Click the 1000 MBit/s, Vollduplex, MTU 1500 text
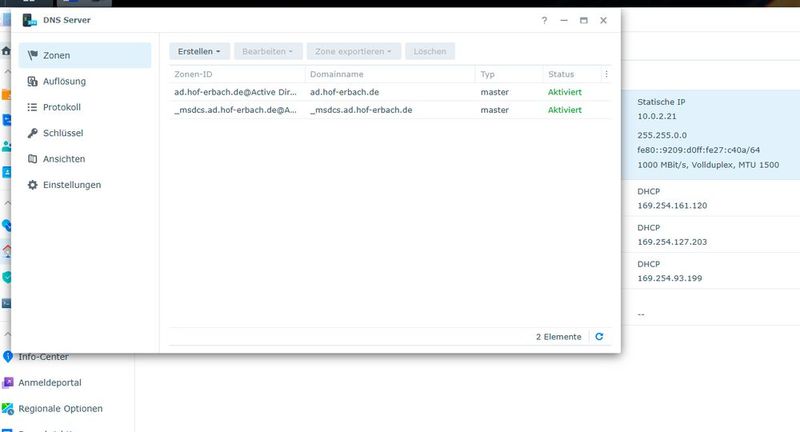 pos(708,165)
